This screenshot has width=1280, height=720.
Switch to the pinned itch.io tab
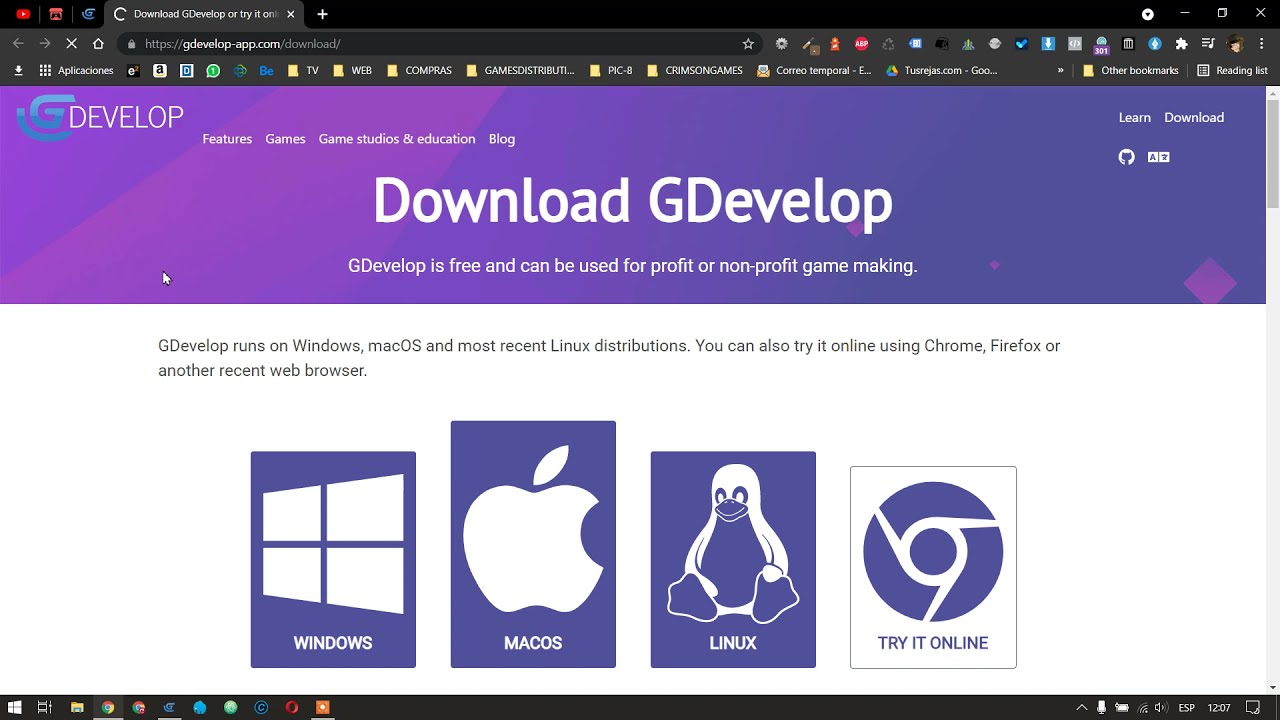pyautogui.click(x=56, y=14)
